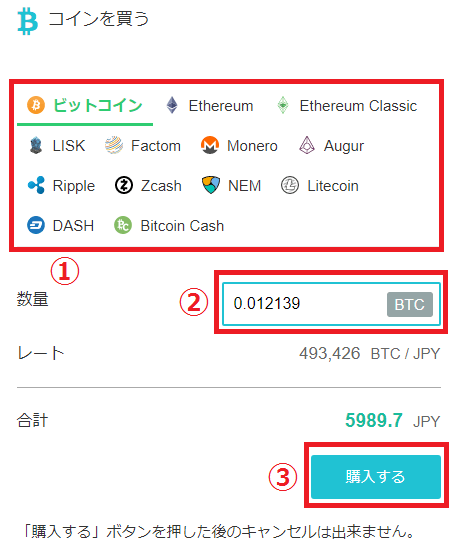Image resolution: width=456 pixels, height=550 pixels.
Task: Click the orange Bitcoin coin icon
Action: 36,105
